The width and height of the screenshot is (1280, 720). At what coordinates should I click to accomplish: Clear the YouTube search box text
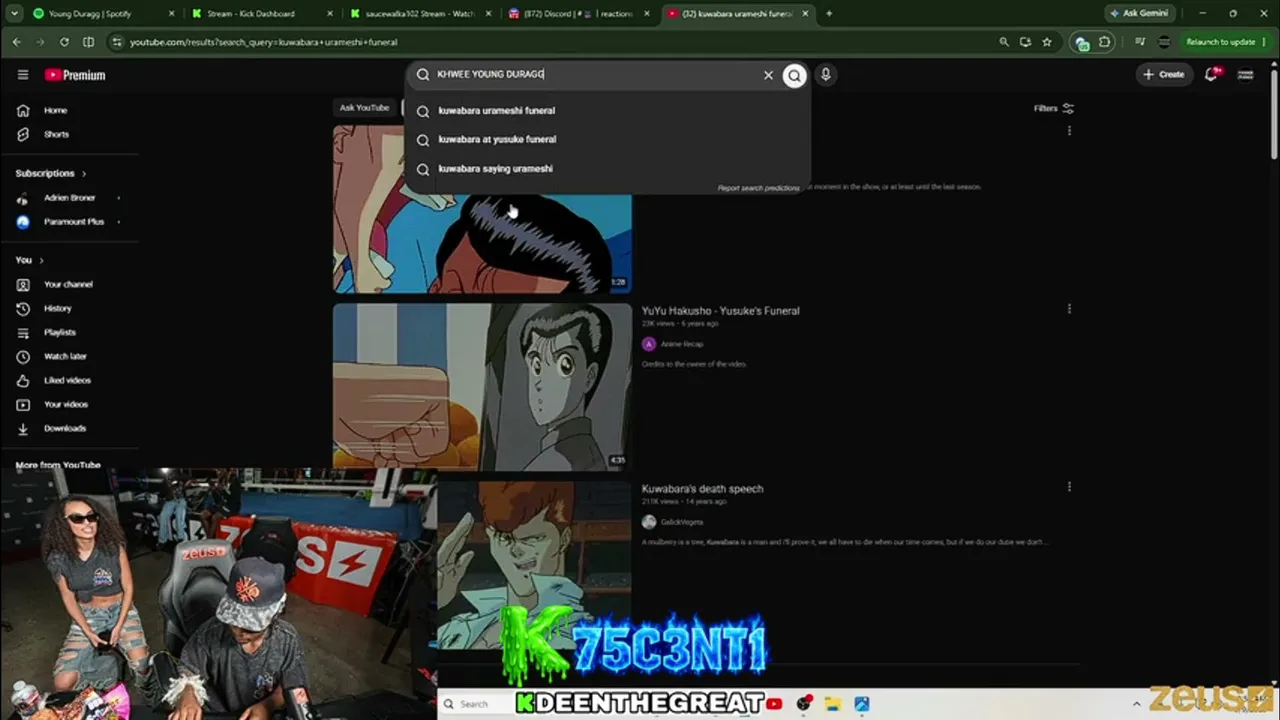point(768,75)
